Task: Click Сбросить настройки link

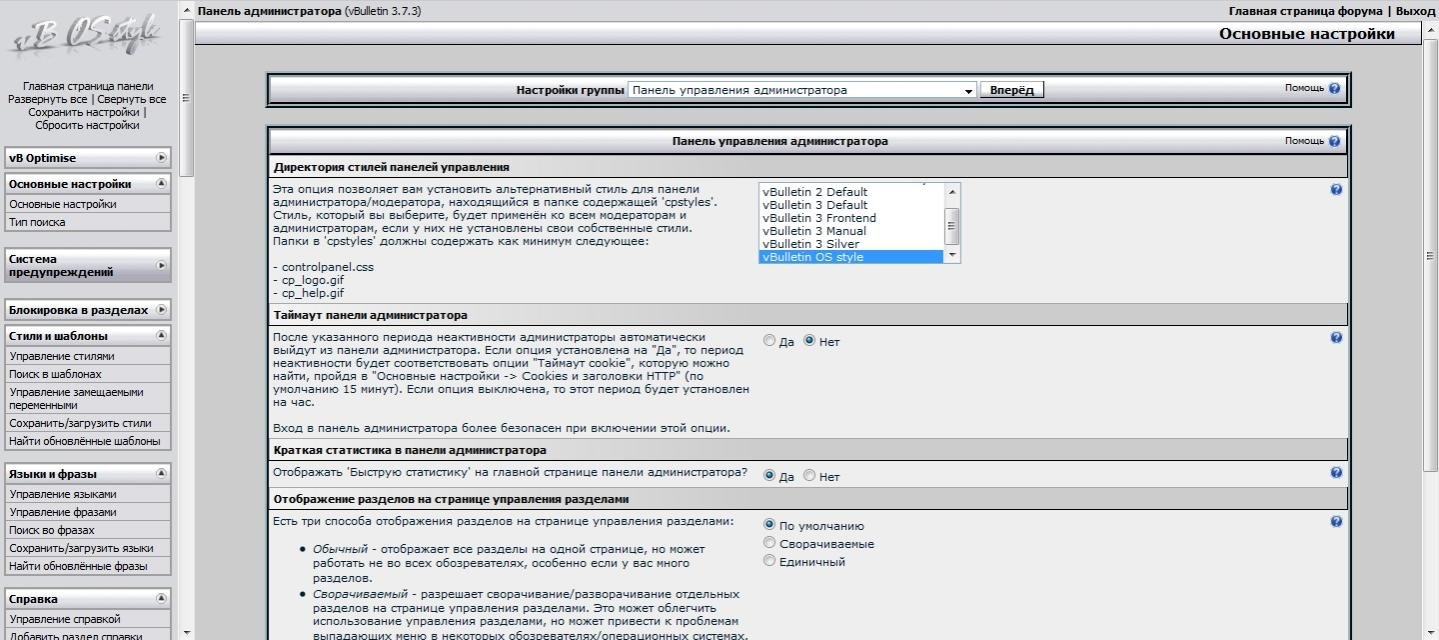Action: click(x=87, y=125)
